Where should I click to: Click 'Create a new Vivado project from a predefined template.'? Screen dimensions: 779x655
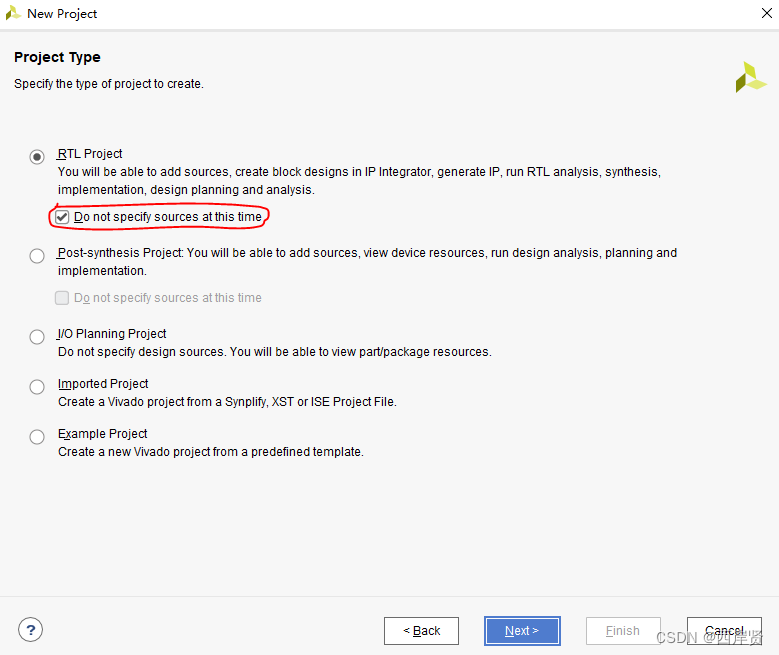[x=211, y=452]
